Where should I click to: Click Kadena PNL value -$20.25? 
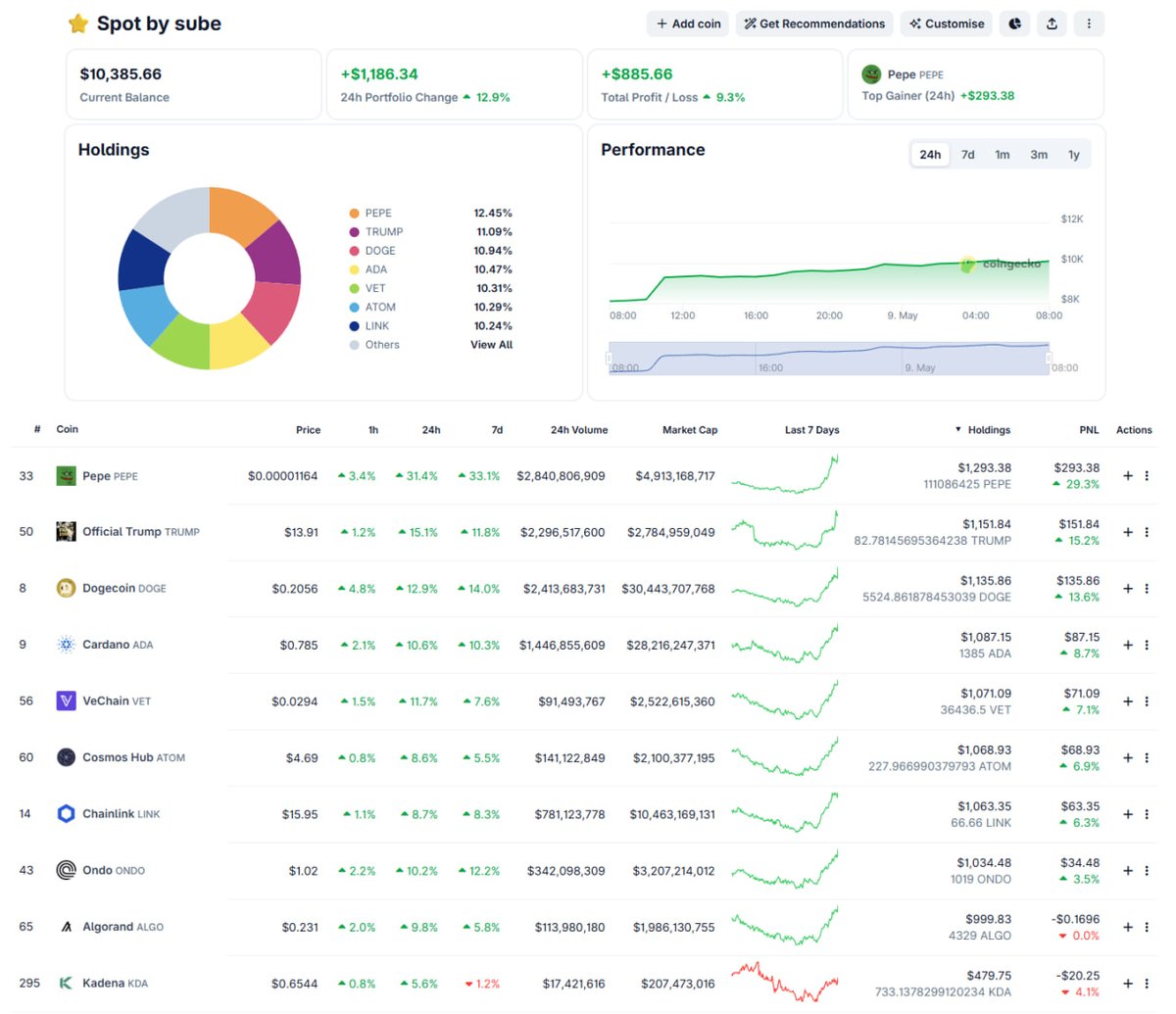1079,976
